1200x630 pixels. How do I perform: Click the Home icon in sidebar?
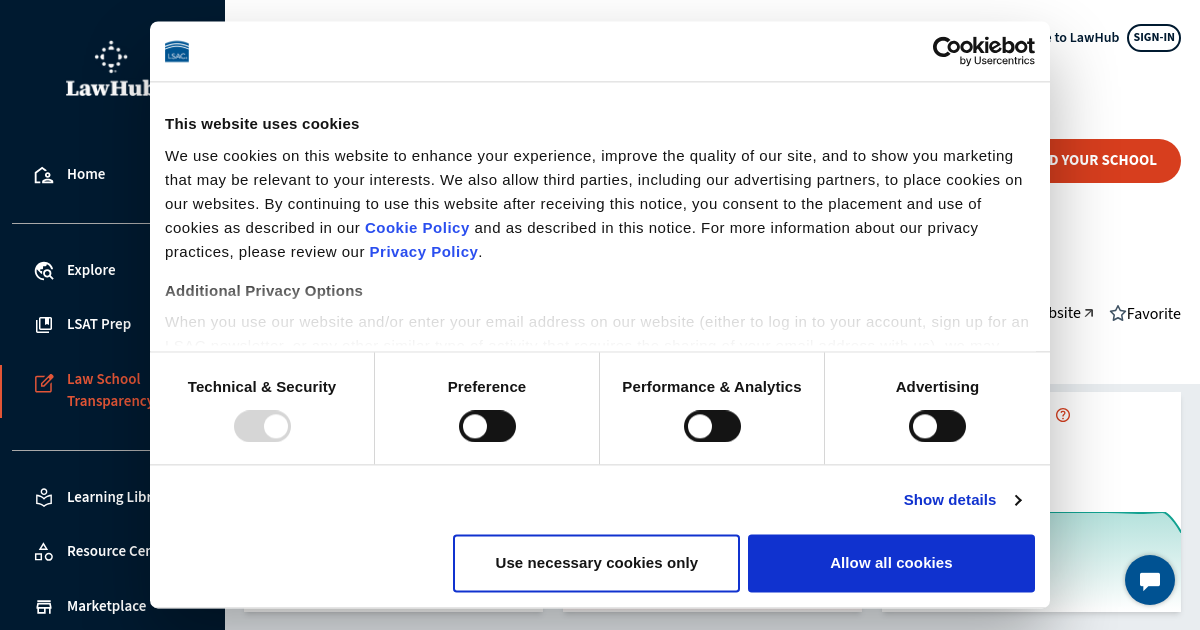tap(43, 175)
